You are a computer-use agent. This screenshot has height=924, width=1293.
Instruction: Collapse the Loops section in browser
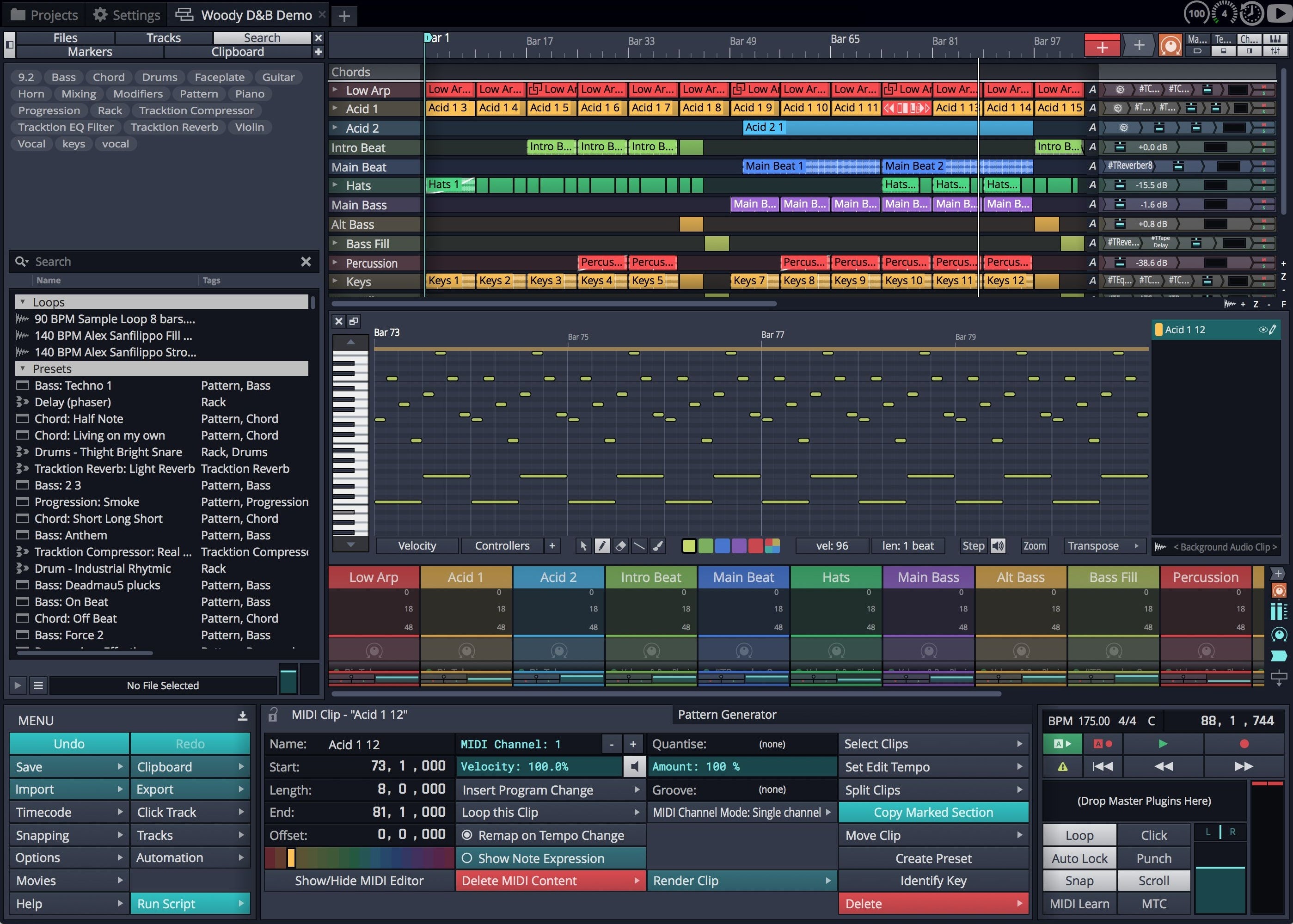click(x=23, y=302)
